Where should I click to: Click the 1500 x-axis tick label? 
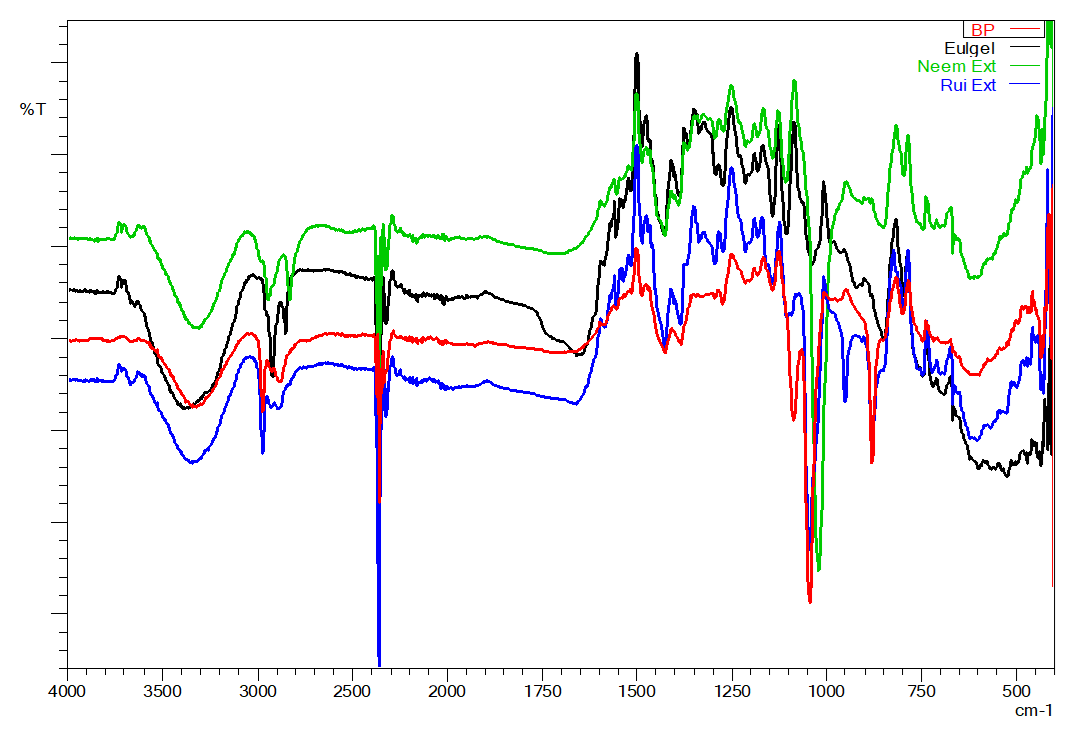(637, 691)
